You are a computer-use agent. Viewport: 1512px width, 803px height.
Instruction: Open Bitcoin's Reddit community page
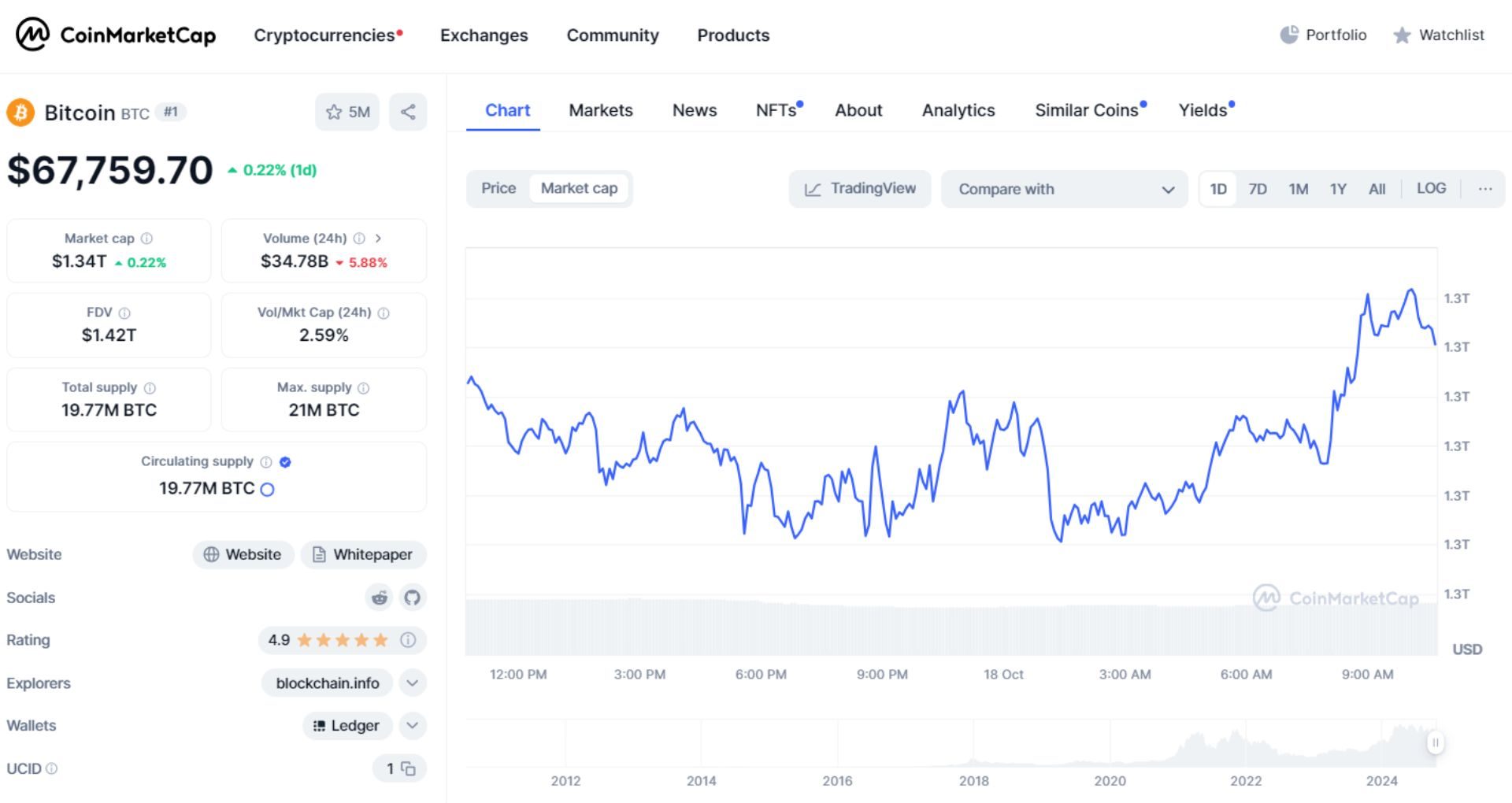(x=379, y=598)
